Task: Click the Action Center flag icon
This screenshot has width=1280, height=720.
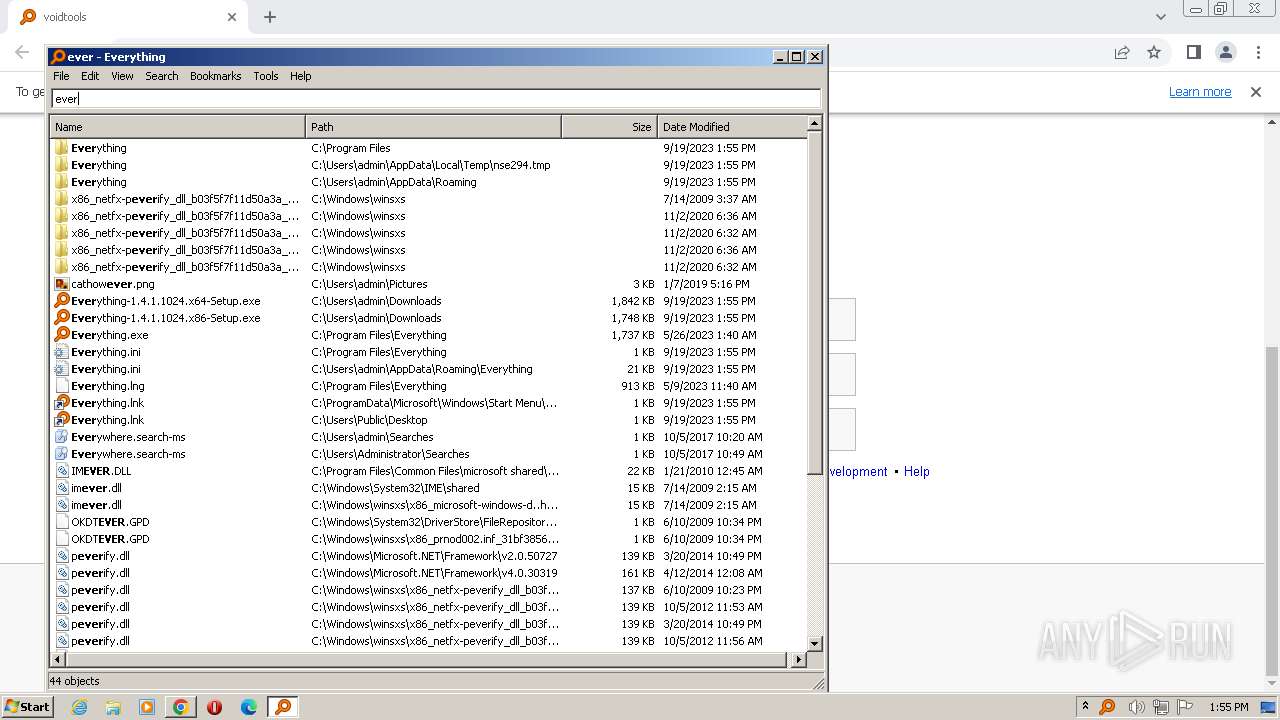Action: (1186, 707)
